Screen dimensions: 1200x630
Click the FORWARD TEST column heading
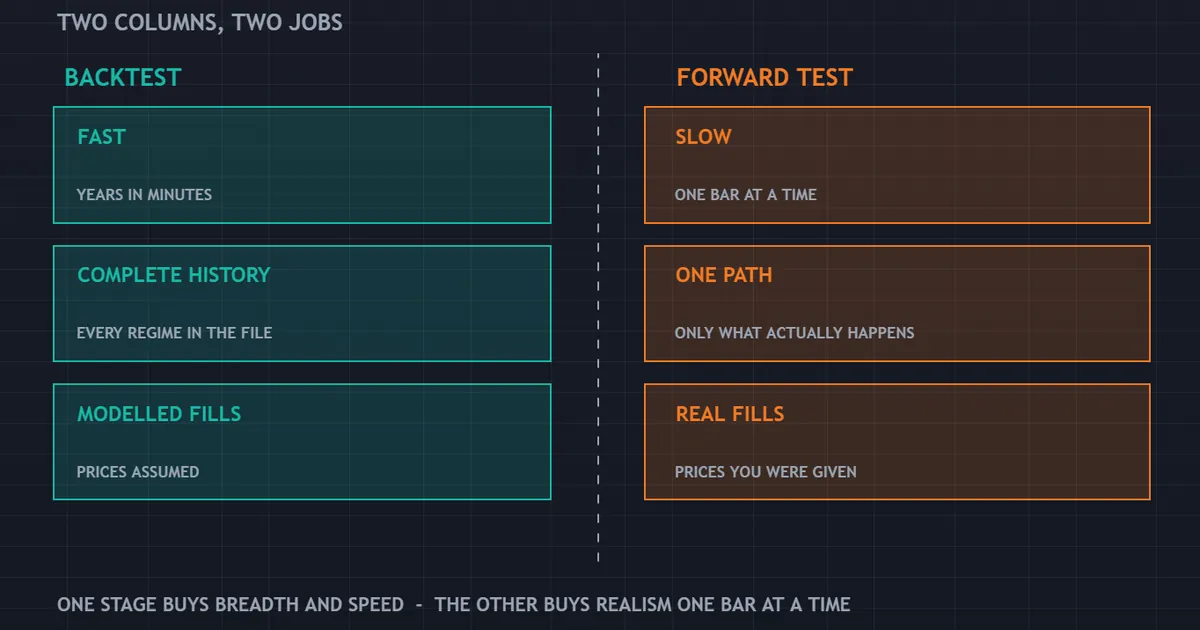tap(765, 77)
